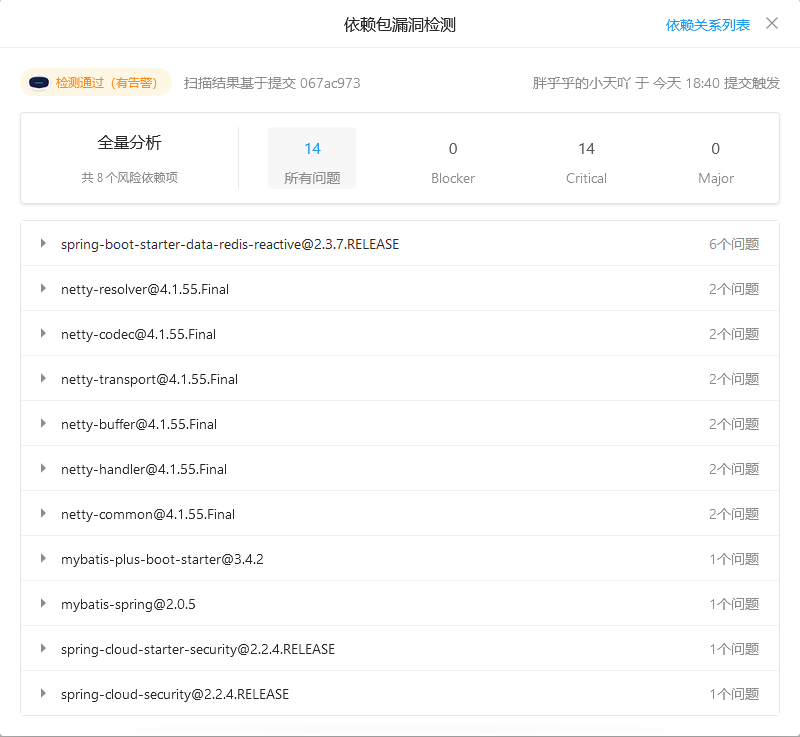Expand netty-buffer@4.1.55.Final row arrow
800x737 pixels.
pos(43,423)
